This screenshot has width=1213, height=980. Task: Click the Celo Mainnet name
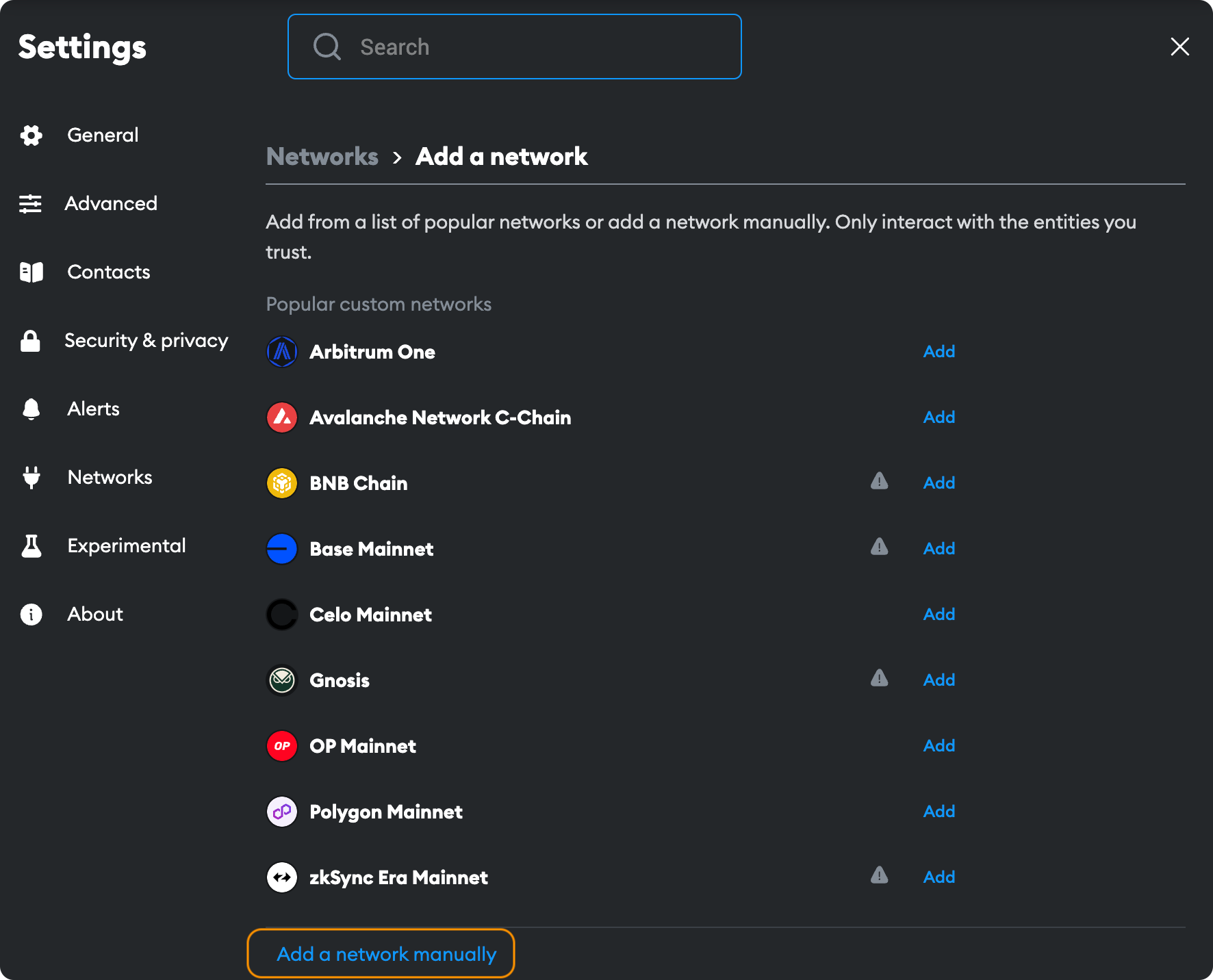tap(371, 615)
